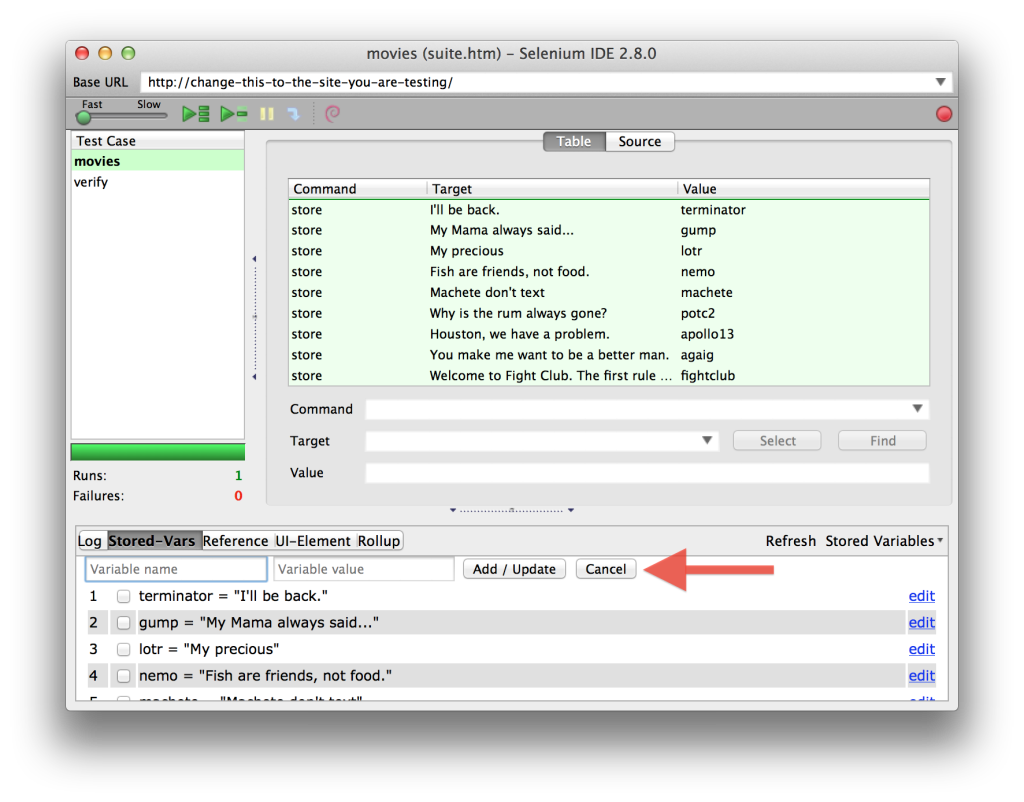Open the UI-Element tab

point(313,541)
